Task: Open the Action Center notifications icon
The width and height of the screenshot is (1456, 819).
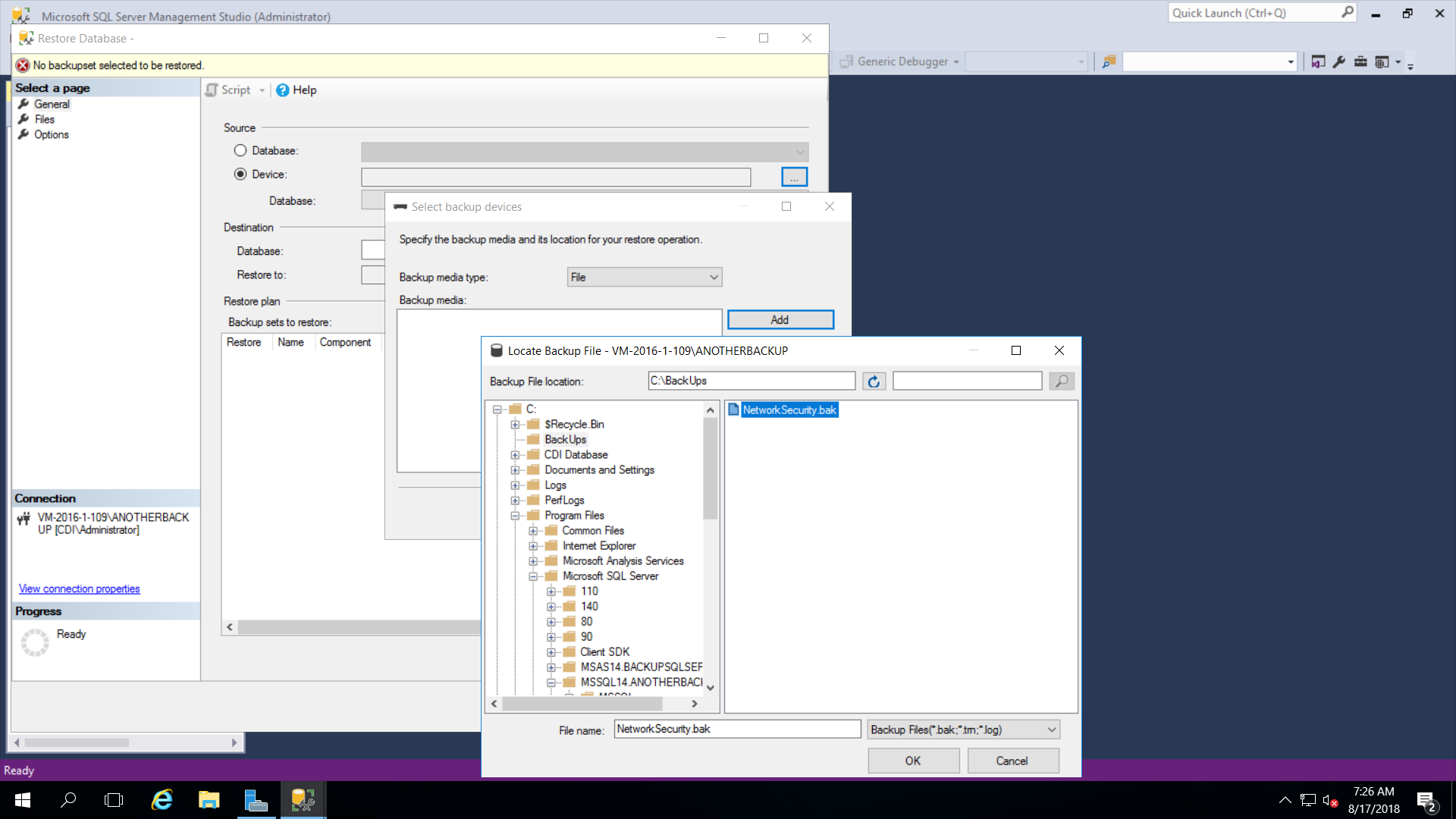Action: 1426,801
